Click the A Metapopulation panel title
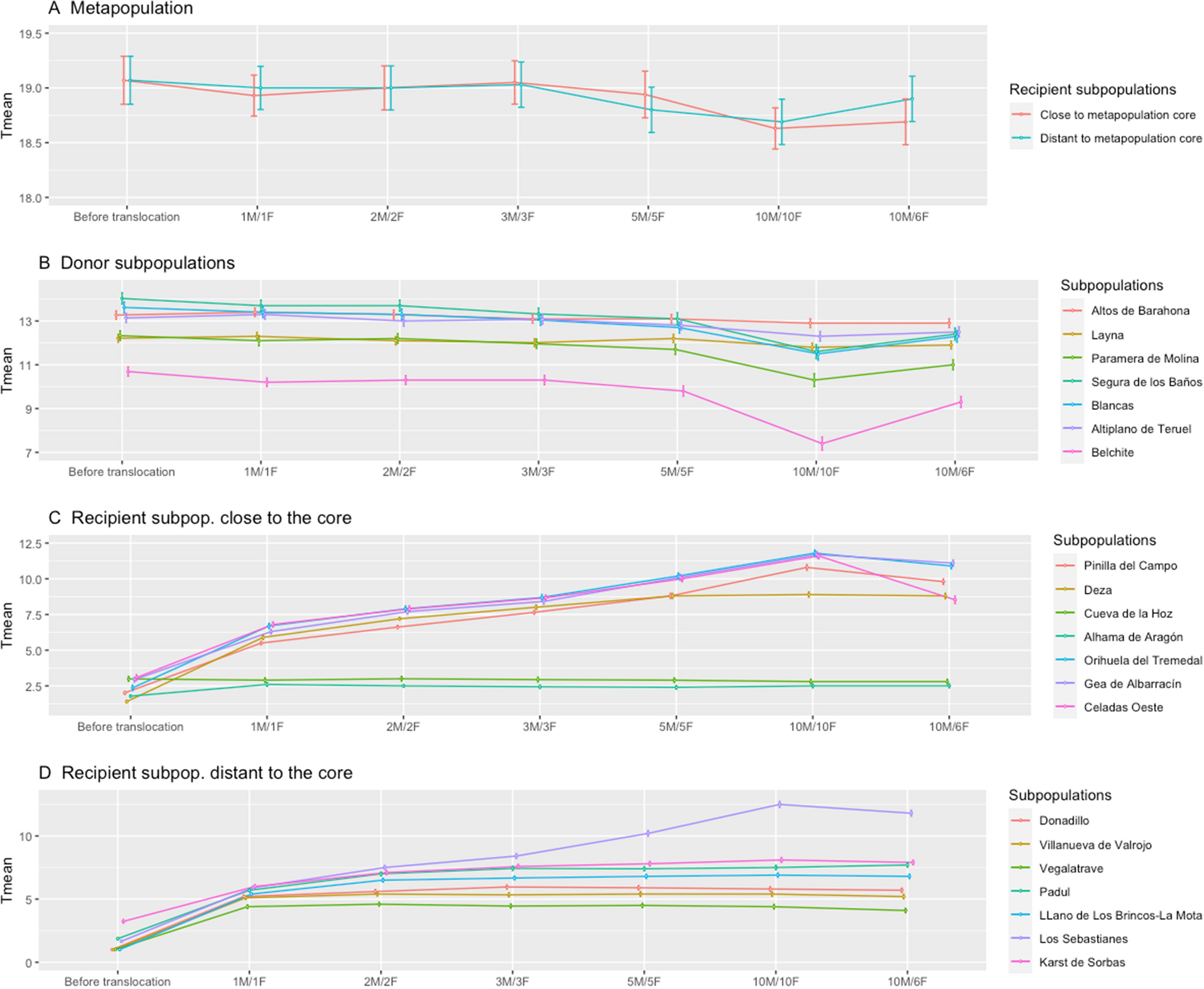This screenshot has height=989, width=1204. (x=121, y=8)
